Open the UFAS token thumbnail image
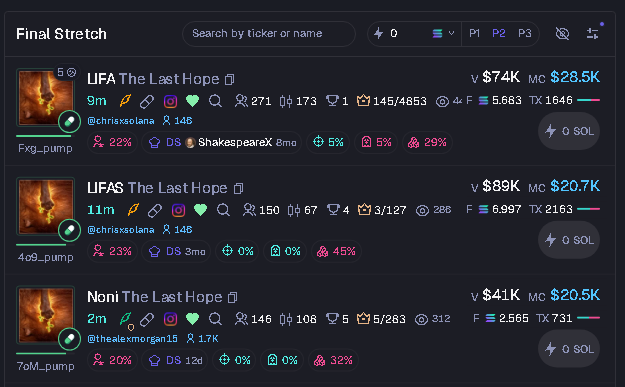Image resolution: width=625 pixels, height=387 pixels. point(45,206)
